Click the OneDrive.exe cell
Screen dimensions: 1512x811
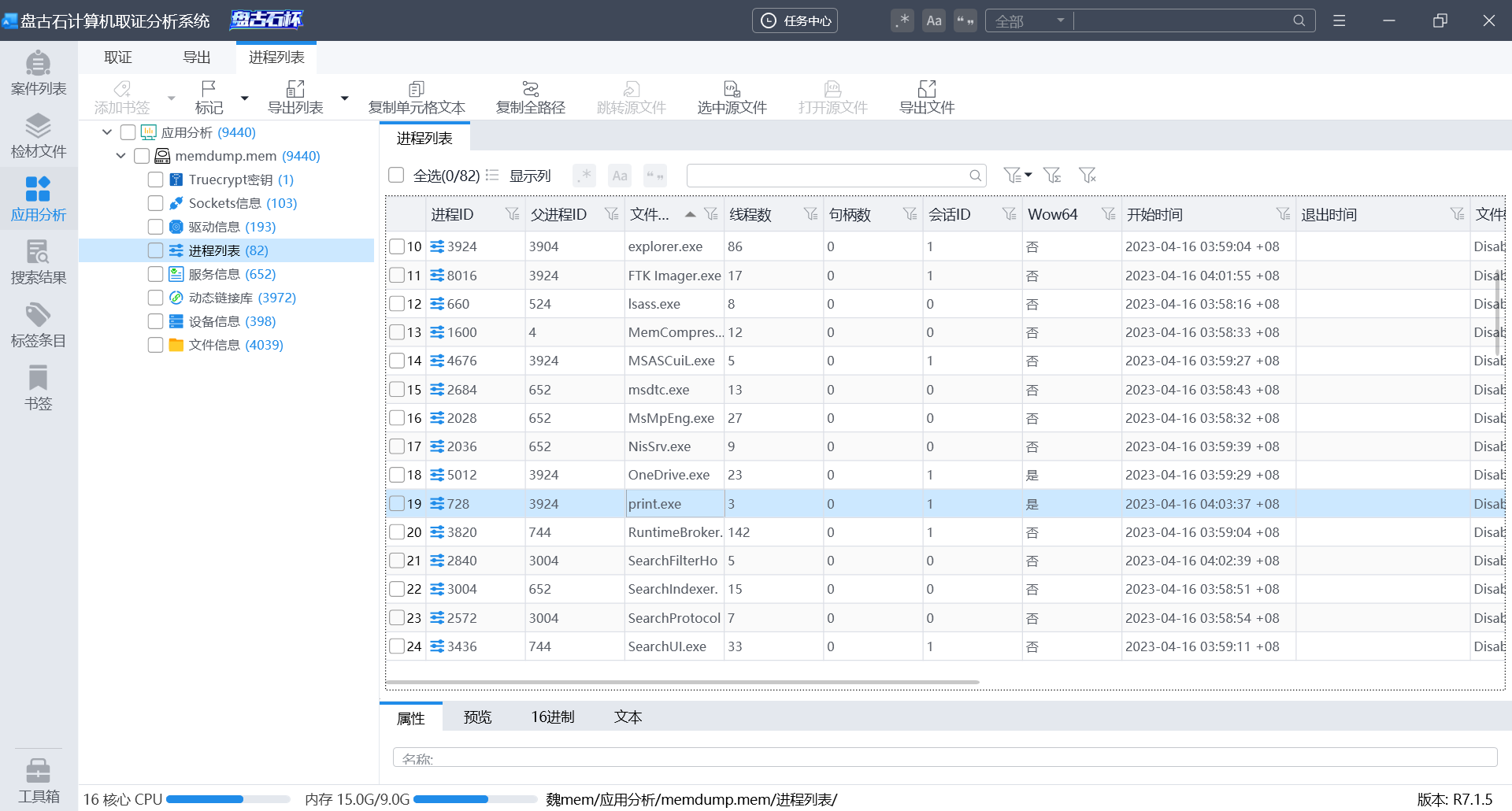coord(674,475)
